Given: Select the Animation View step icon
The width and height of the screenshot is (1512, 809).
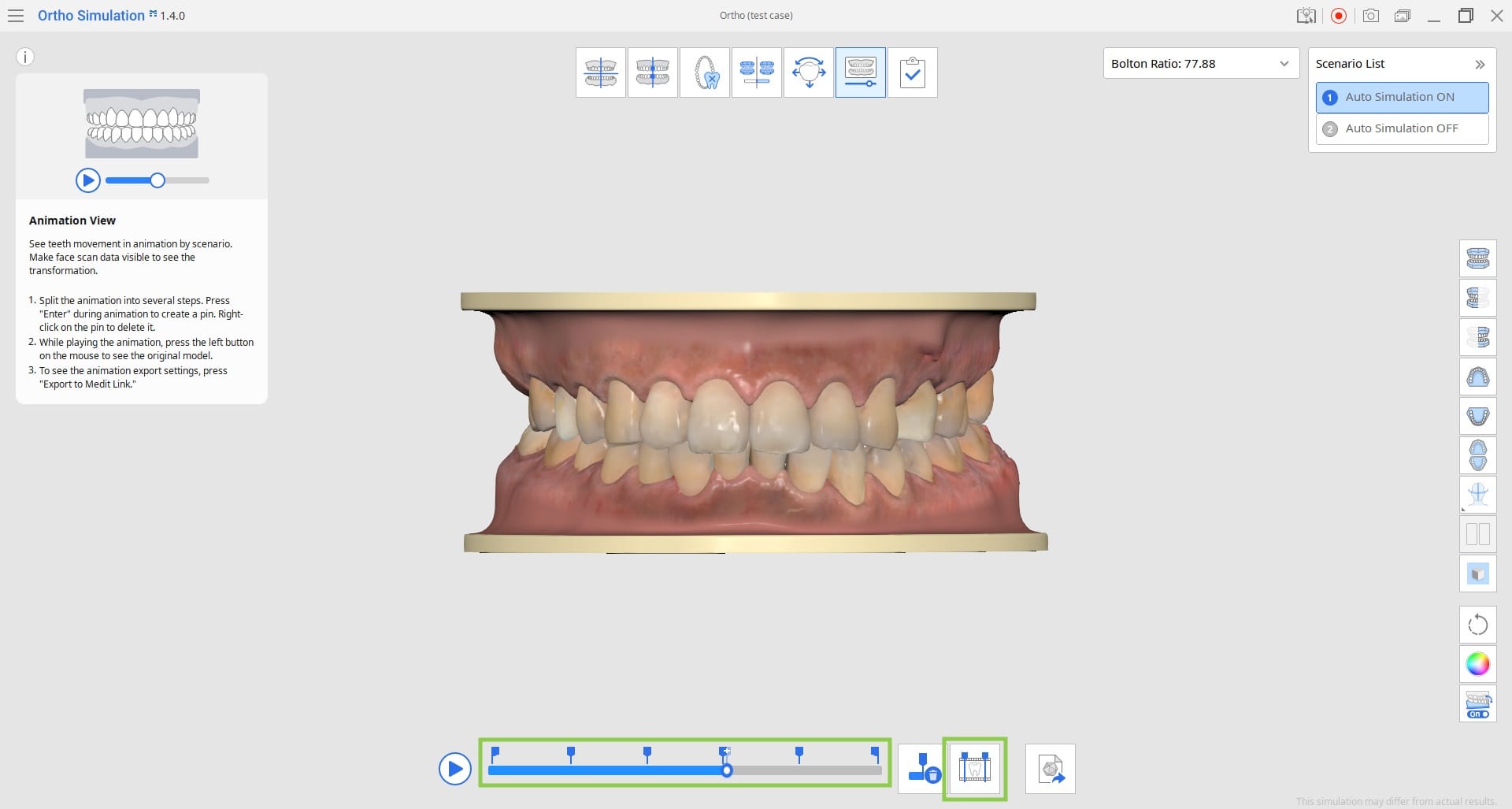Looking at the screenshot, I should click(x=861, y=72).
